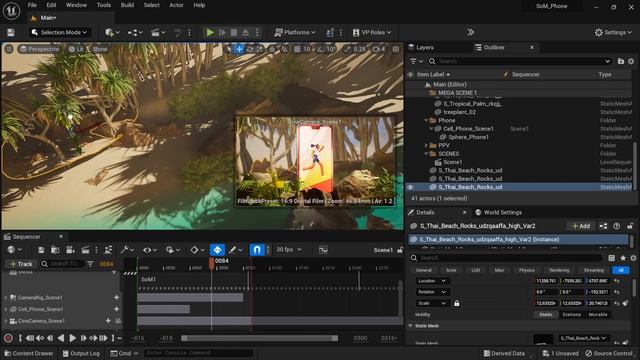Open Sequencer eye view options
This screenshot has width=640, height=360.
pyautogui.click(x=150, y=249)
